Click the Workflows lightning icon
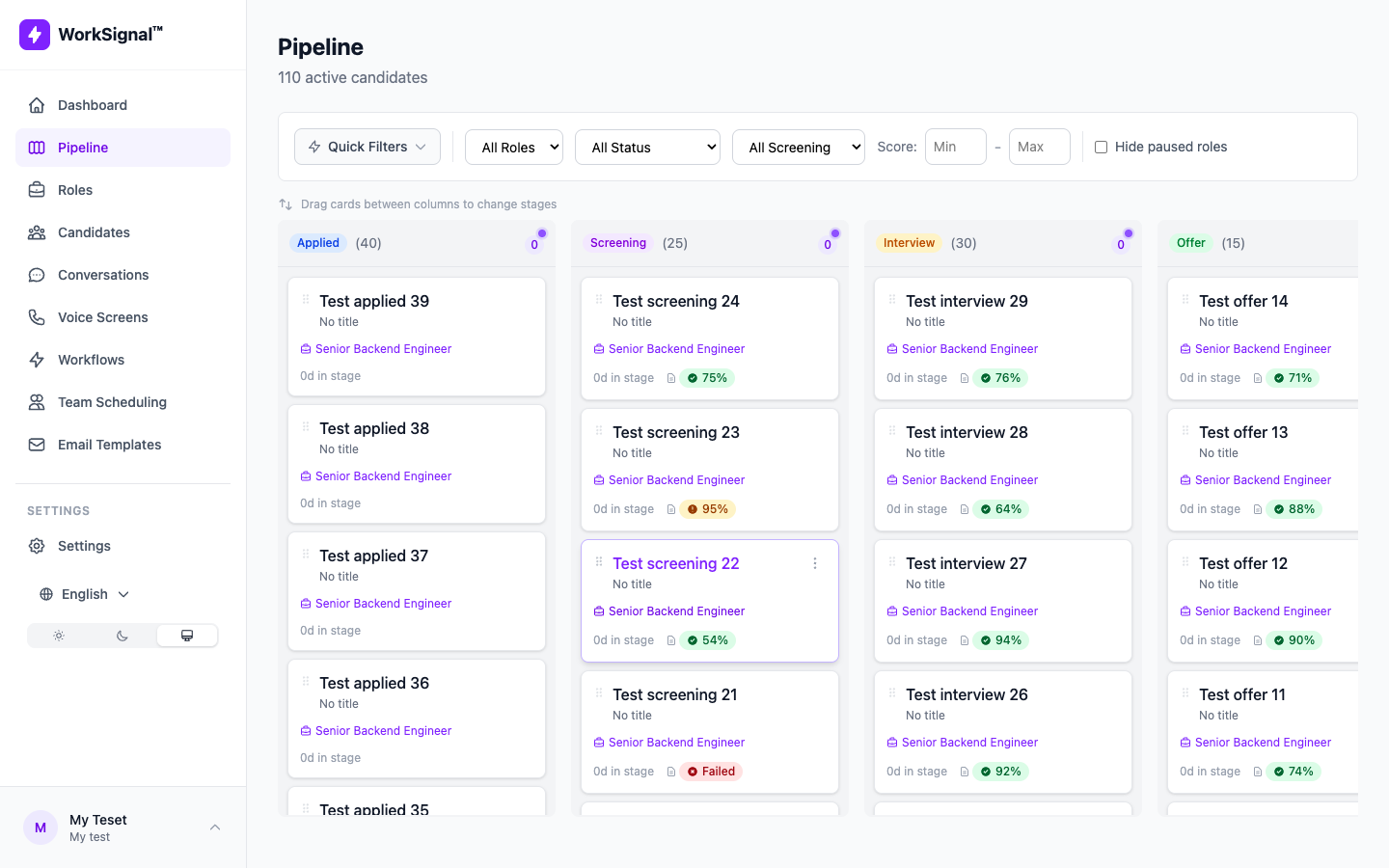Viewport: 1389px width, 868px height. [37, 359]
